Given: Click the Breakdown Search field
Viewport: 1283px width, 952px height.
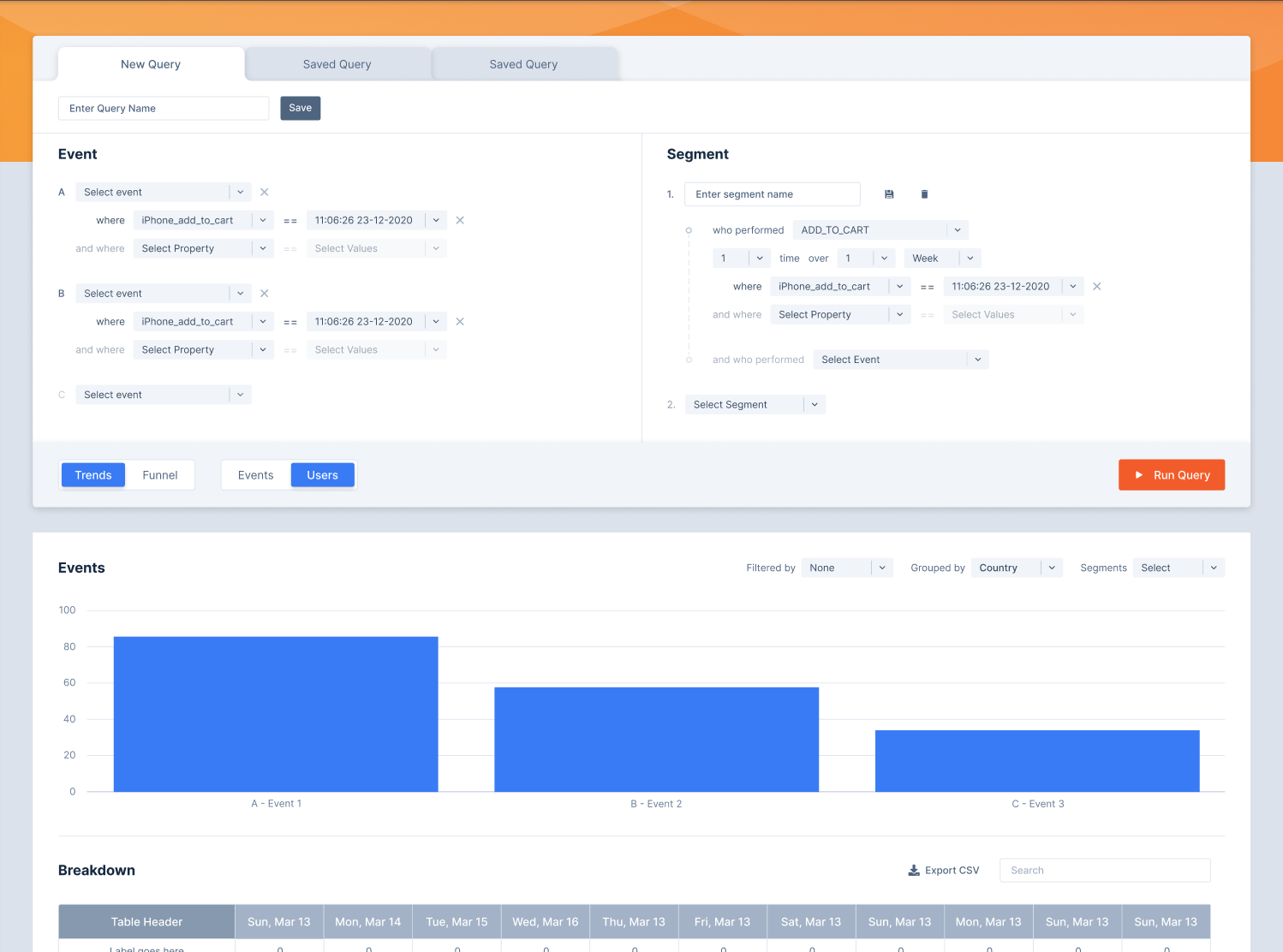Looking at the screenshot, I should coord(1106,871).
